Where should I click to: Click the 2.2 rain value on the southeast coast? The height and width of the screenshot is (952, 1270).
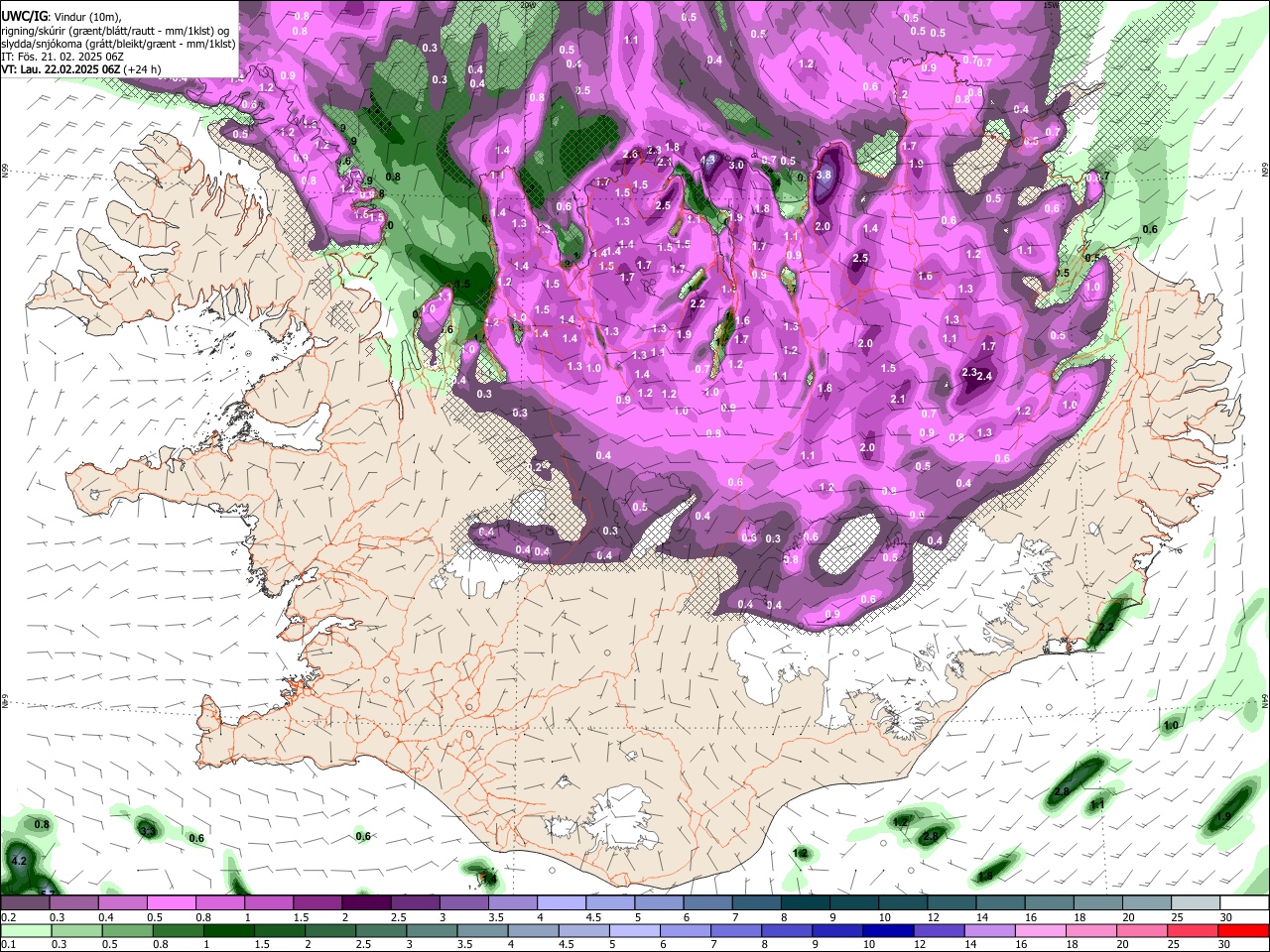(x=1107, y=628)
